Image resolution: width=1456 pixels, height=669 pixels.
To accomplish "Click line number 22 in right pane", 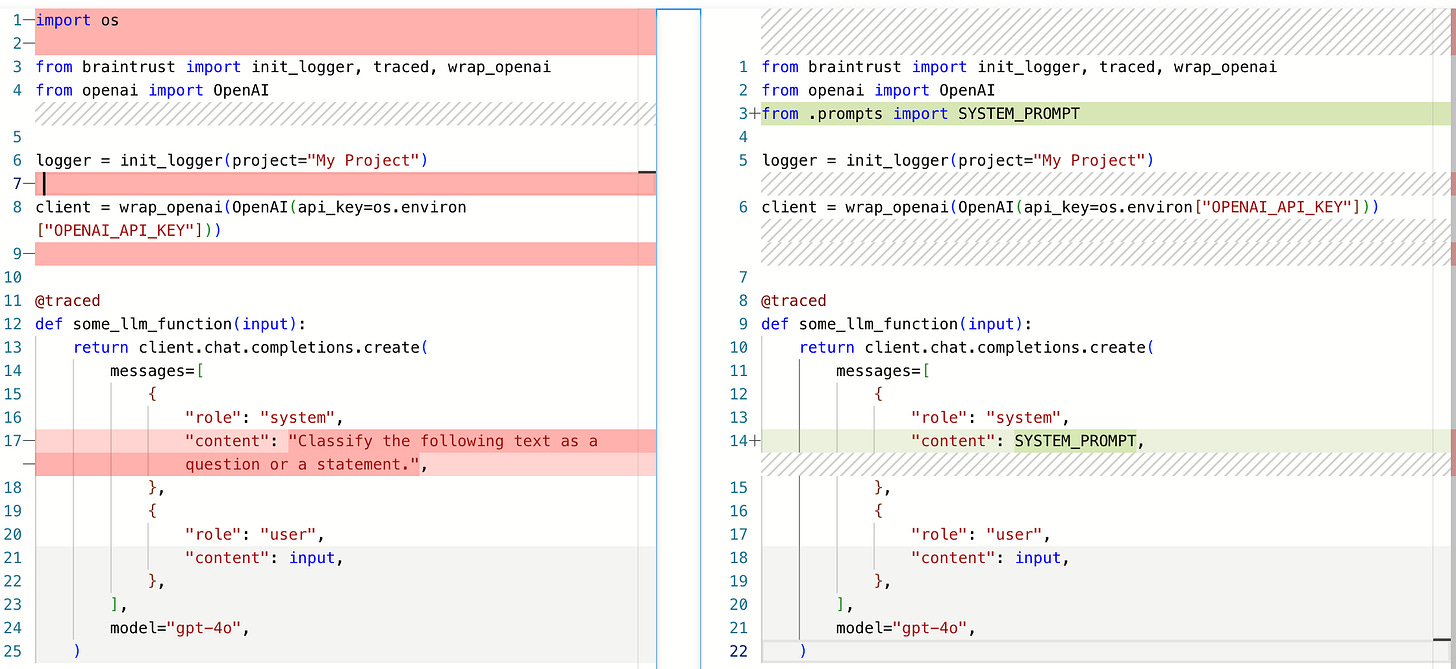I will point(739,651).
